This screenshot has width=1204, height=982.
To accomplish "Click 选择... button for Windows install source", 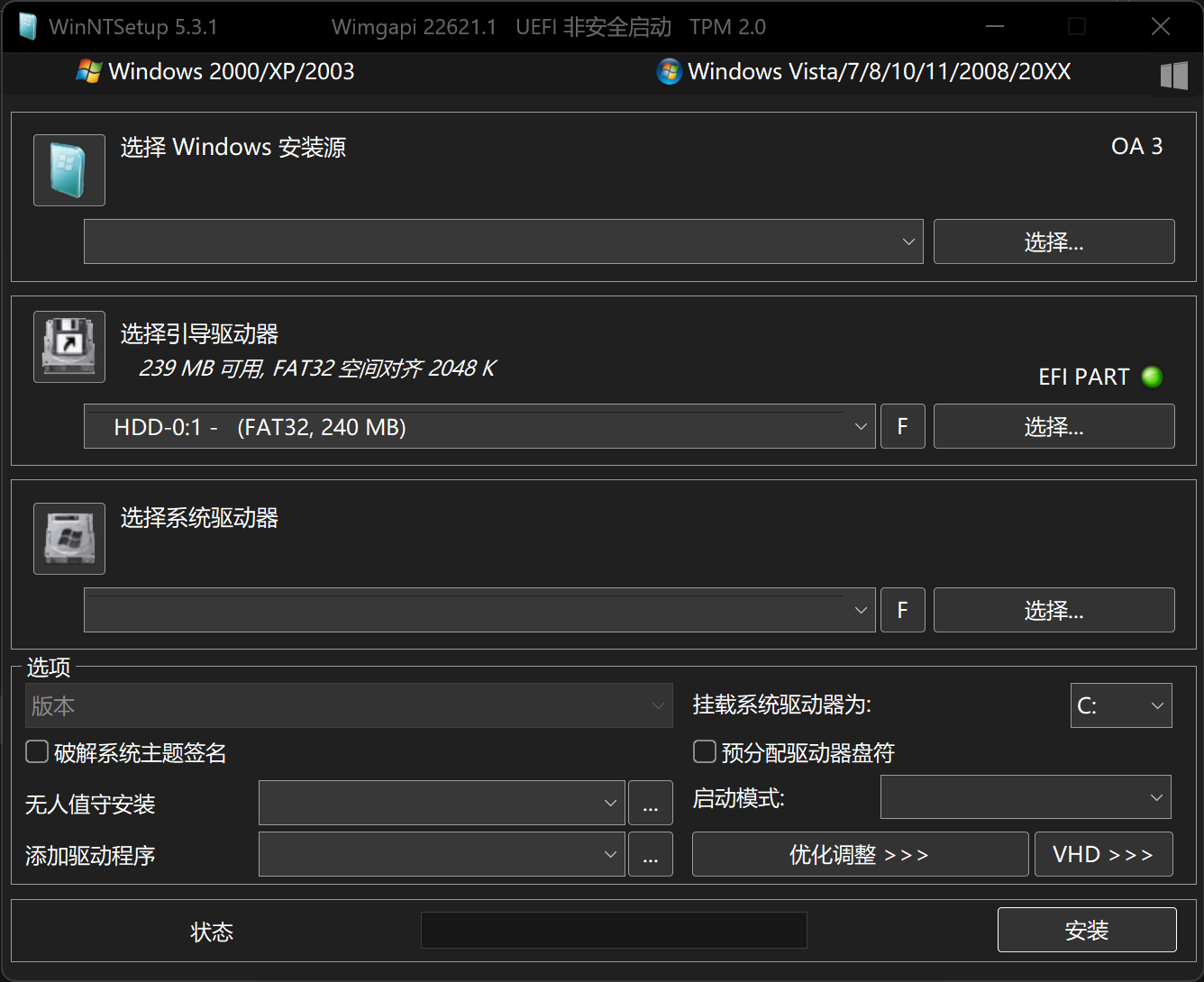I will coord(1054,241).
